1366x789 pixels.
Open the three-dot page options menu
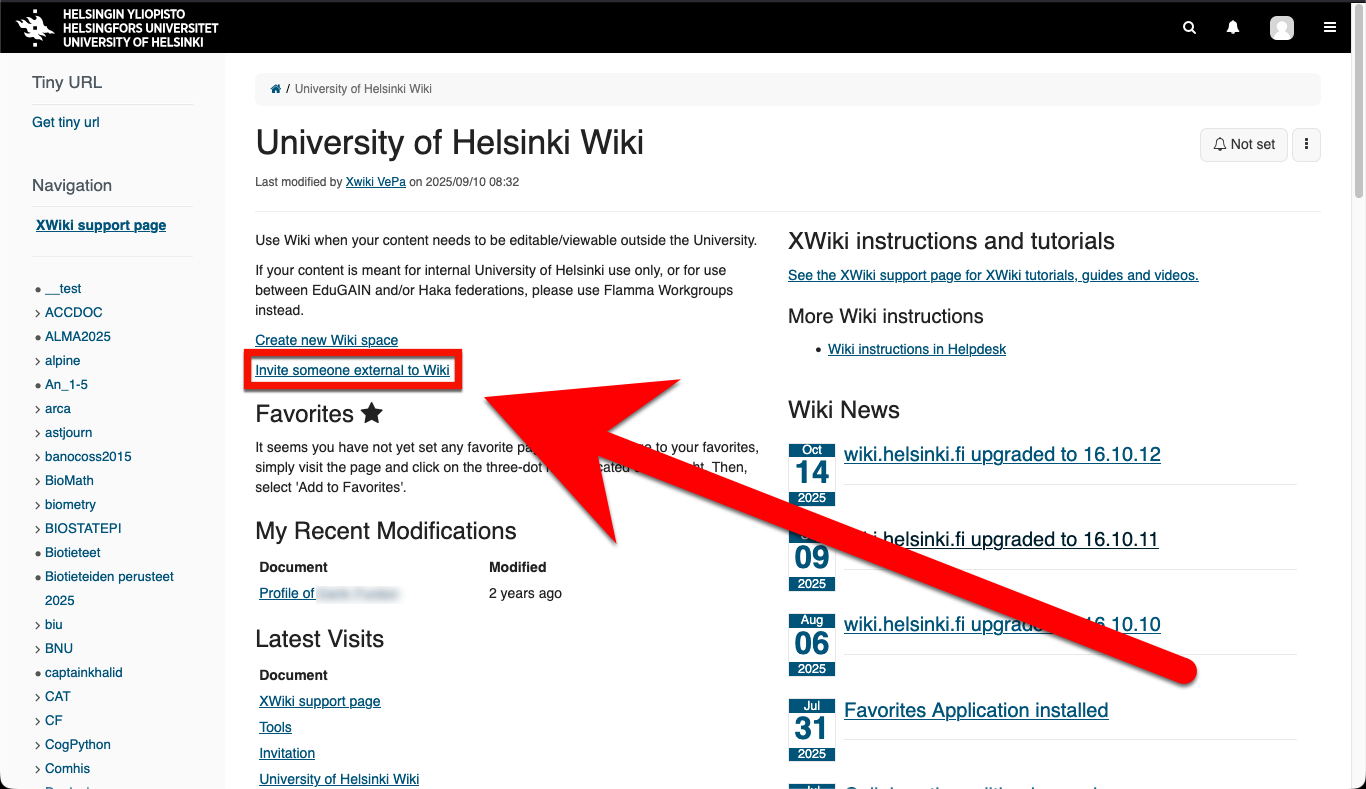(x=1306, y=145)
